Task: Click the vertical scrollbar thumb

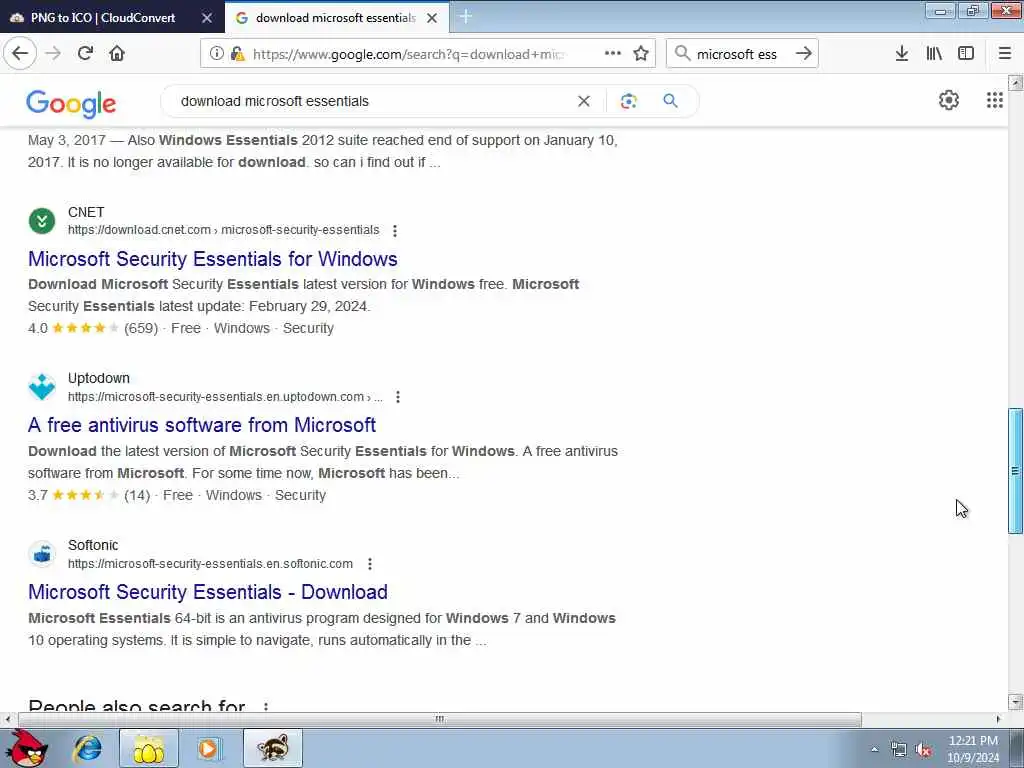Action: (x=1016, y=471)
